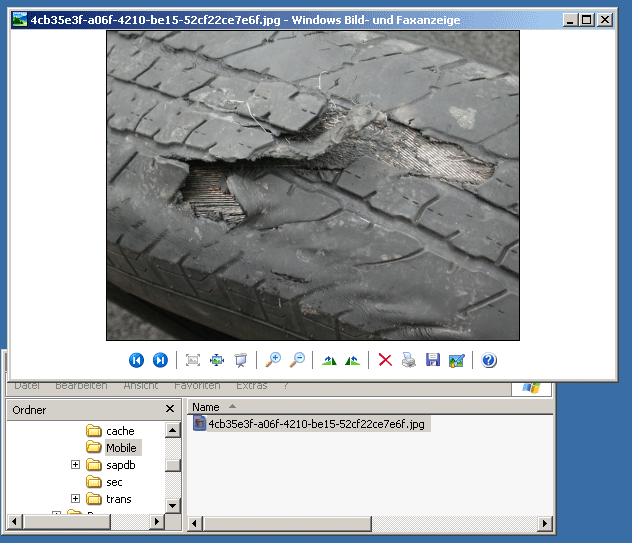The image size is (632, 543).
Task: Expand the sapdb folder tree node
Action: pos(76,465)
